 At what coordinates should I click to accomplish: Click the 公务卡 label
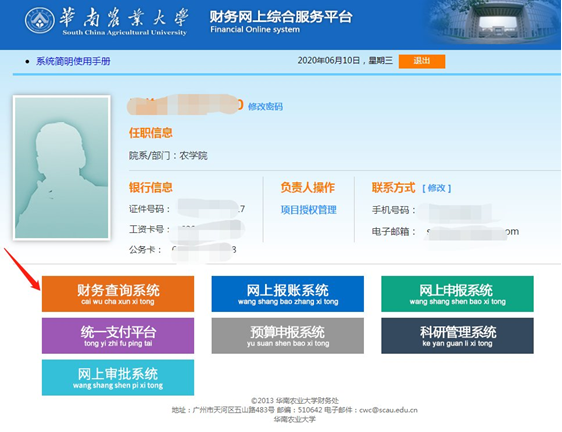145,250
